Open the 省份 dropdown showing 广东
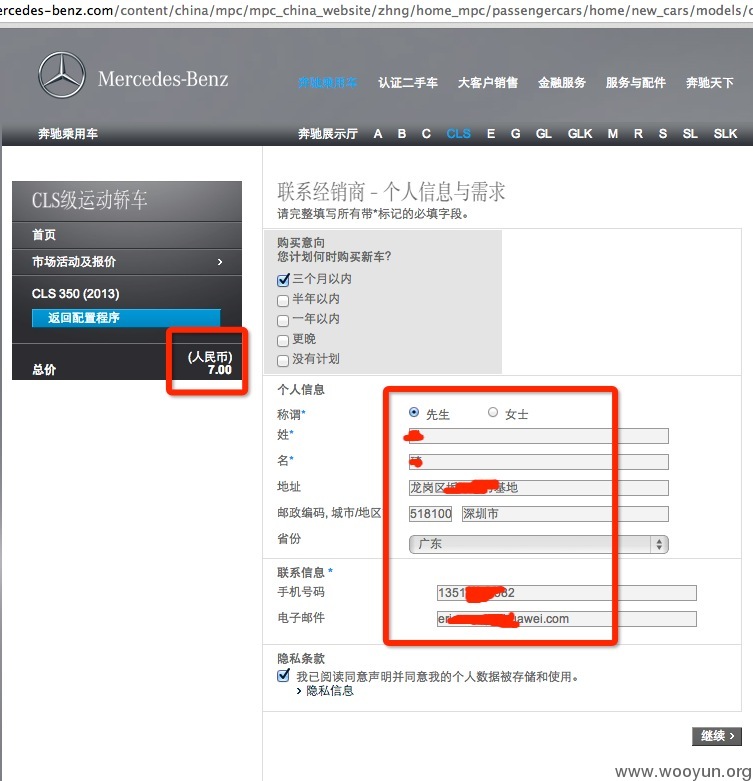Image resolution: width=753 pixels, height=781 pixels. 538,544
